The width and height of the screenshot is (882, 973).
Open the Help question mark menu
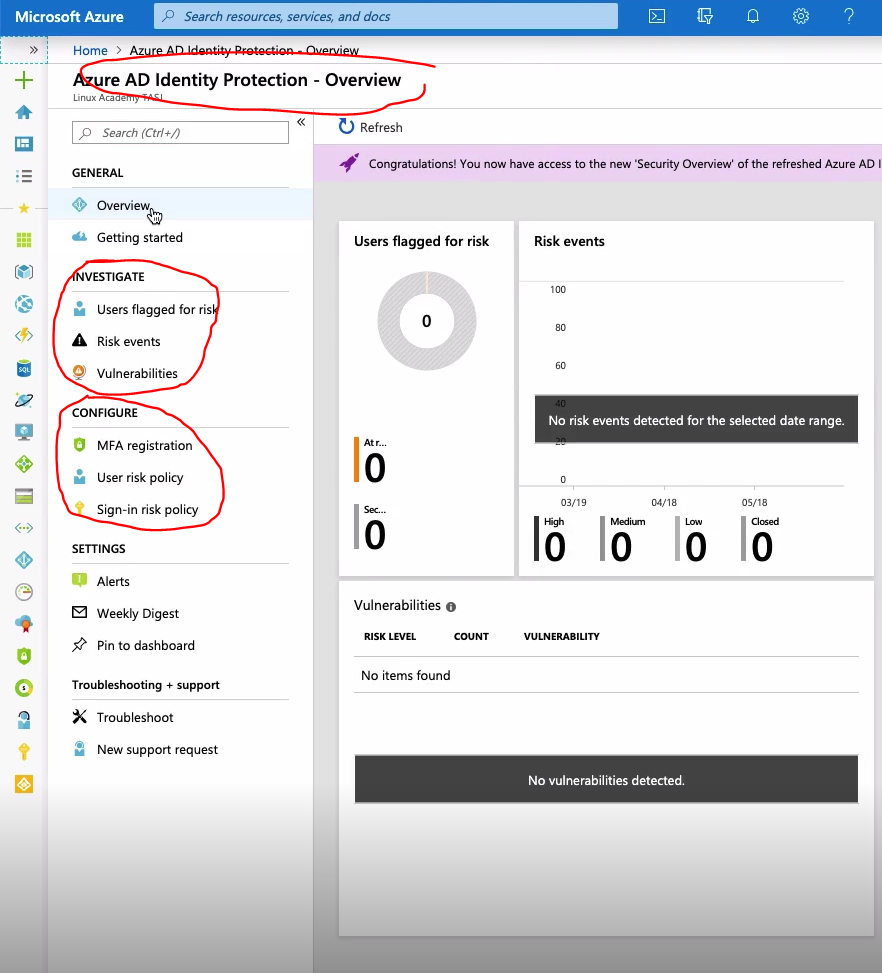pyautogui.click(x=849, y=16)
